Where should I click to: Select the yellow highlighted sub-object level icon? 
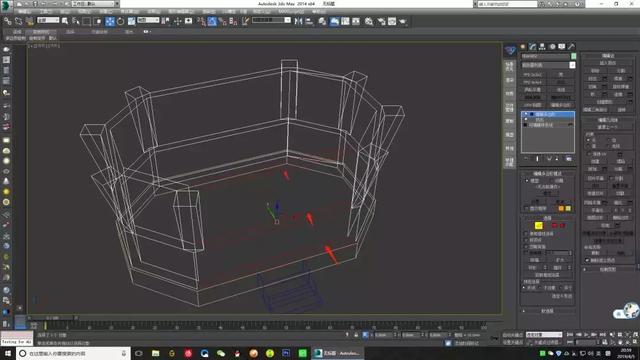pos(538,225)
